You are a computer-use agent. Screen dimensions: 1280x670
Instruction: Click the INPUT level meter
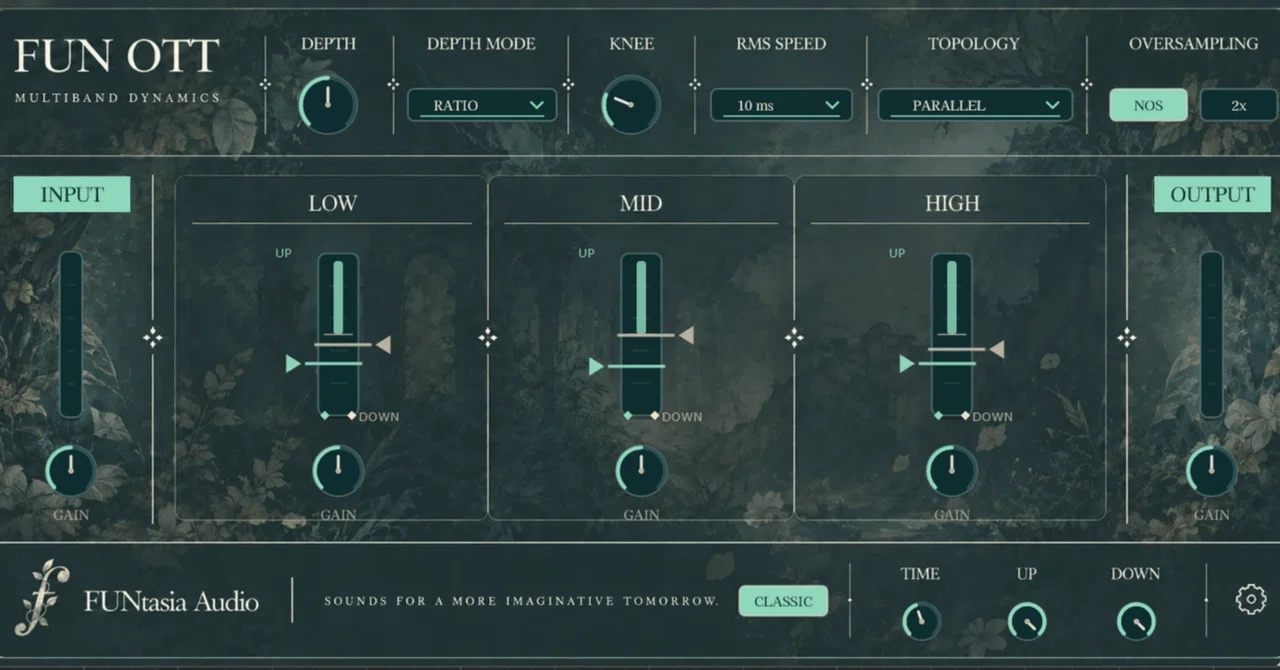point(71,334)
